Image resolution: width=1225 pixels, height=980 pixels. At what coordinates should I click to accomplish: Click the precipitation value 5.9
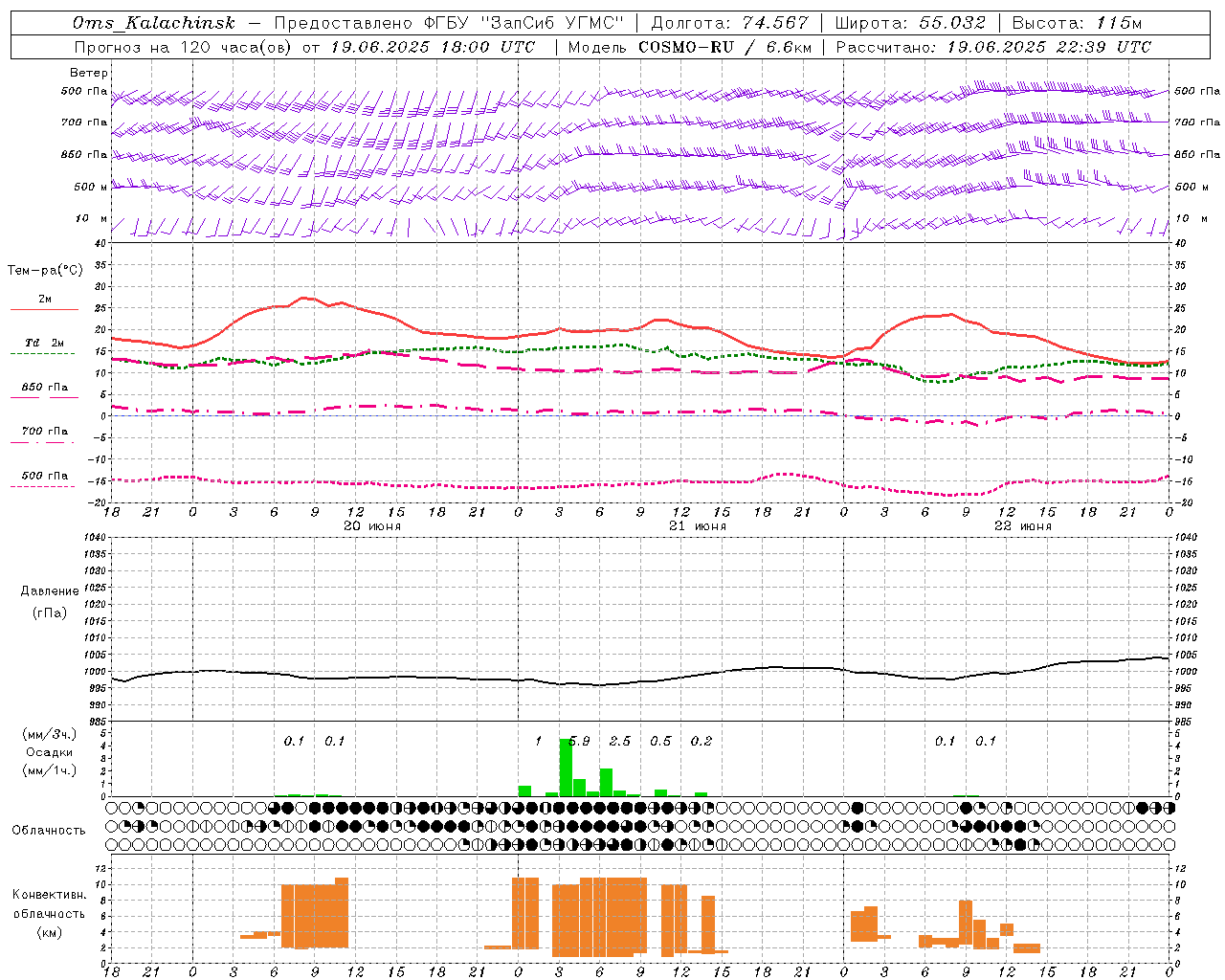coord(580,741)
